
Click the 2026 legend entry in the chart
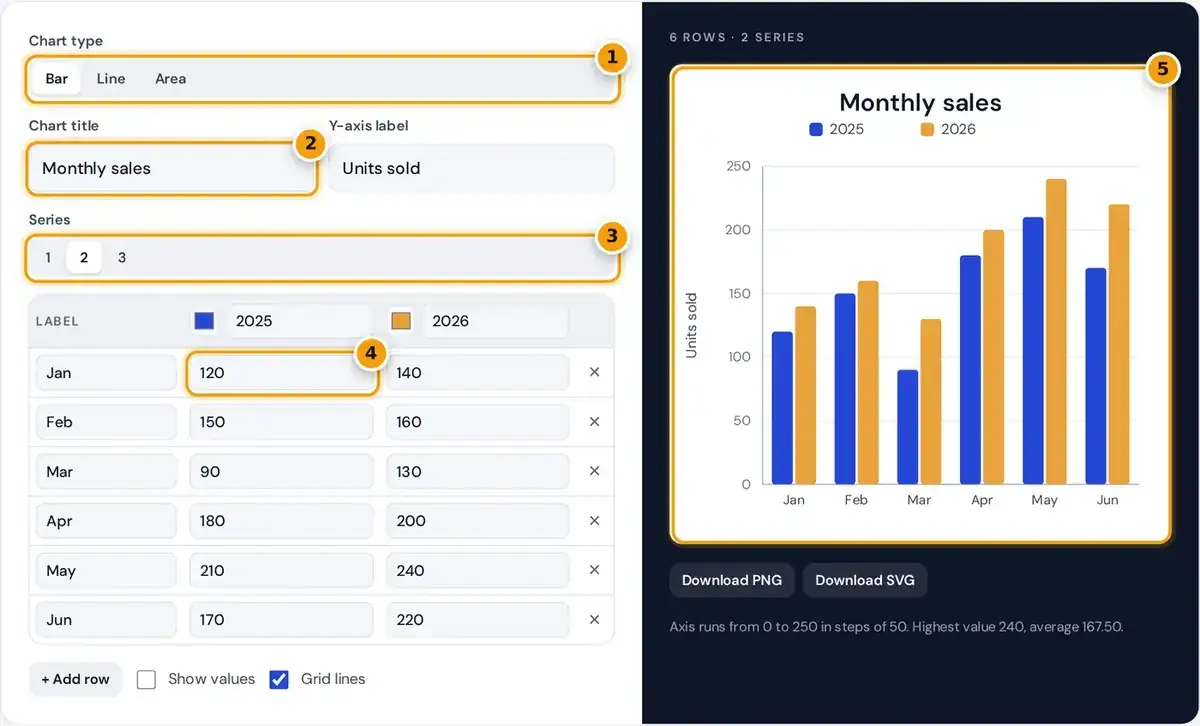pos(948,129)
